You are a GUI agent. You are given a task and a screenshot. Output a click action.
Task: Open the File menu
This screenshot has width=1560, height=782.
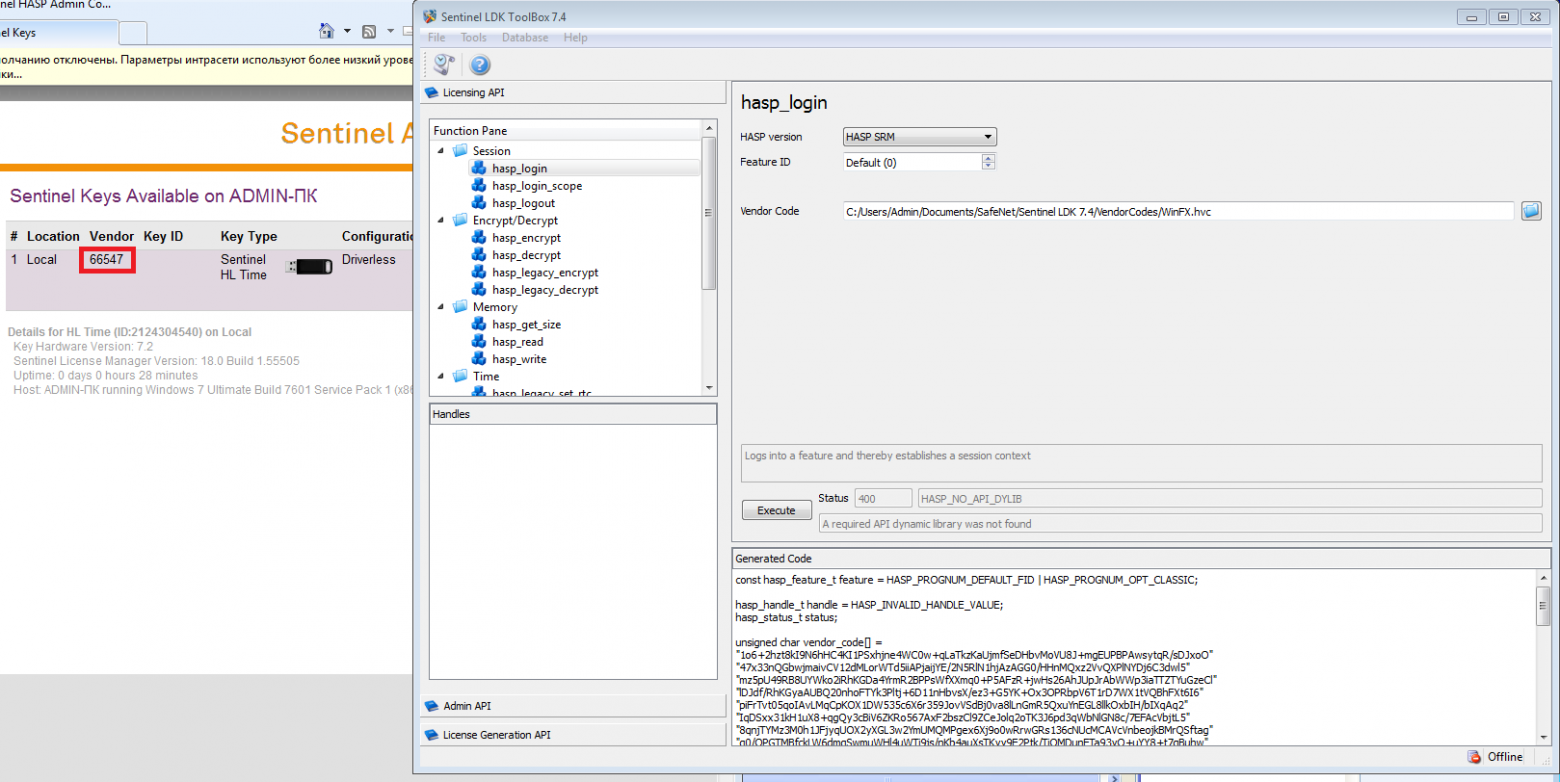pos(436,38)
